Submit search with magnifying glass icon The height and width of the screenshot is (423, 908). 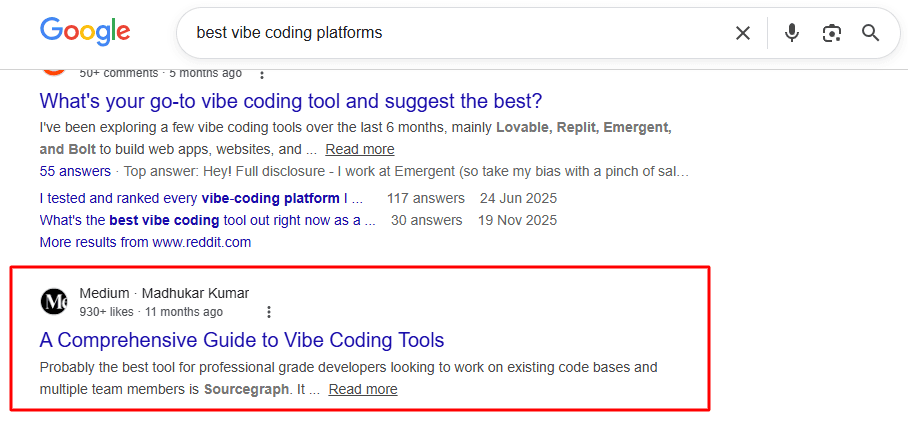(x=870, y=33)
